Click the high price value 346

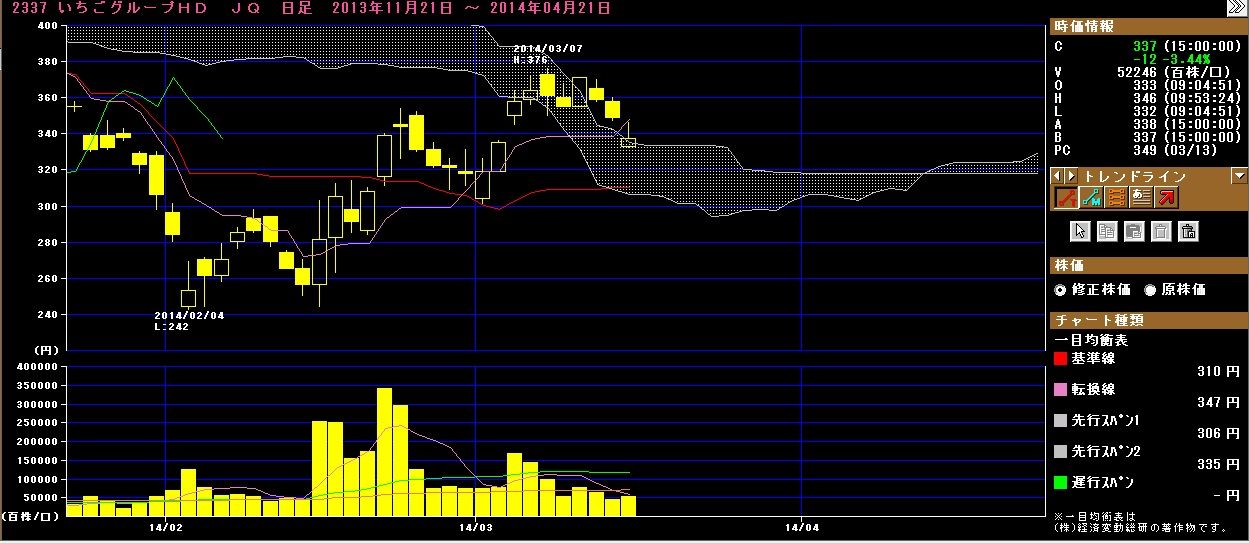coord(1144,98)
